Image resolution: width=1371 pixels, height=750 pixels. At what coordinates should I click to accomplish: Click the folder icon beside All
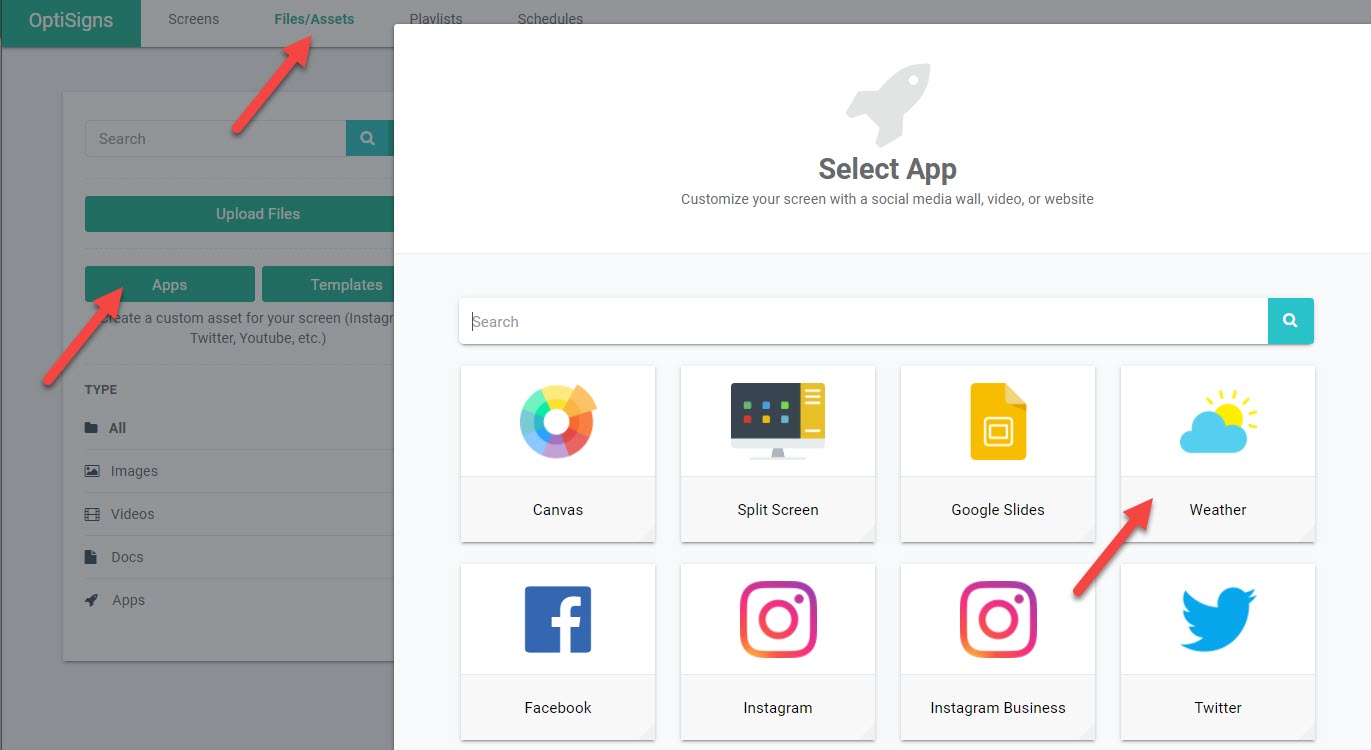click(x=92, y=428)
